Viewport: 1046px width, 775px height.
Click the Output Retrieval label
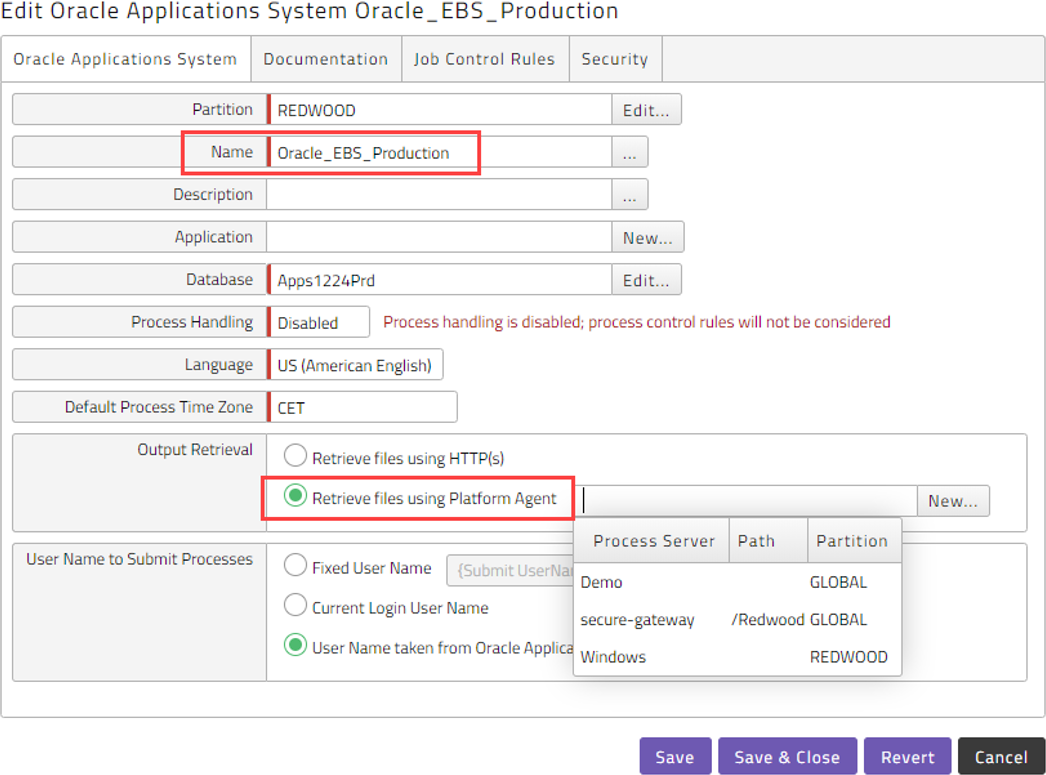[x=195, y=450]
